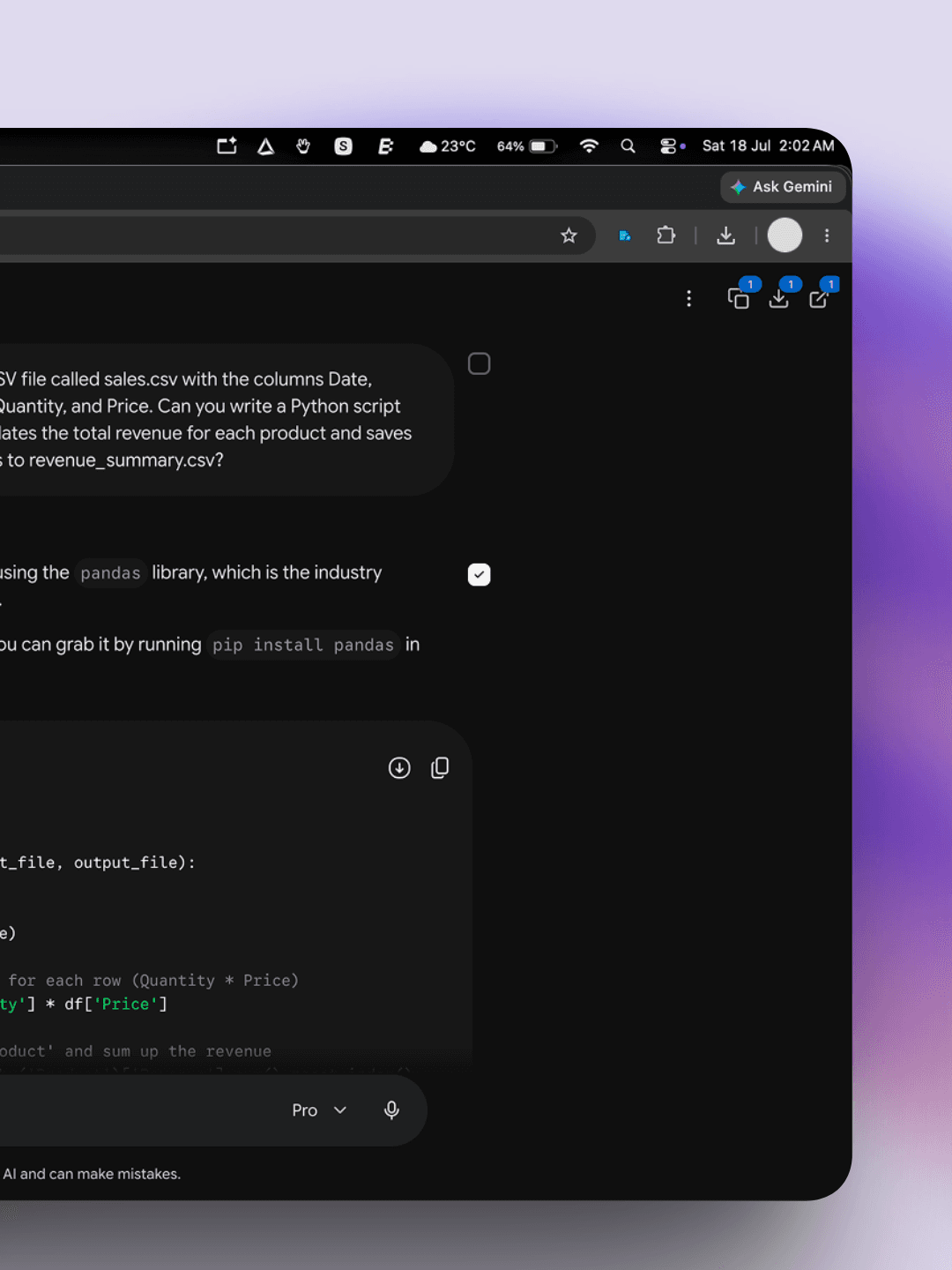Click the Ask Gemini button
Viewport: 952px width, 1270px height.
[783, 187]
